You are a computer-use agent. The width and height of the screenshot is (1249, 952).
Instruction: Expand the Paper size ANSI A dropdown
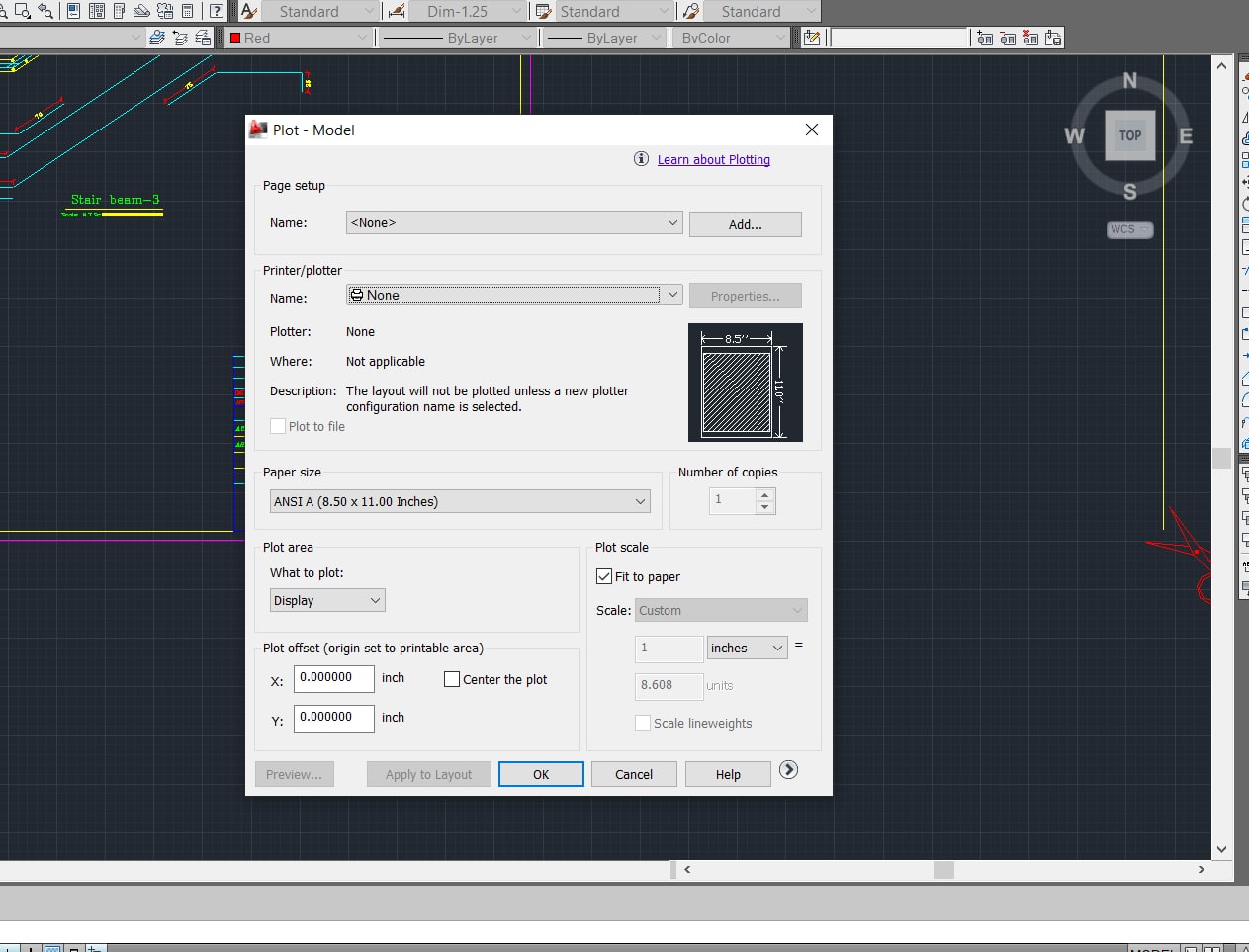click(x=460, y=501)
